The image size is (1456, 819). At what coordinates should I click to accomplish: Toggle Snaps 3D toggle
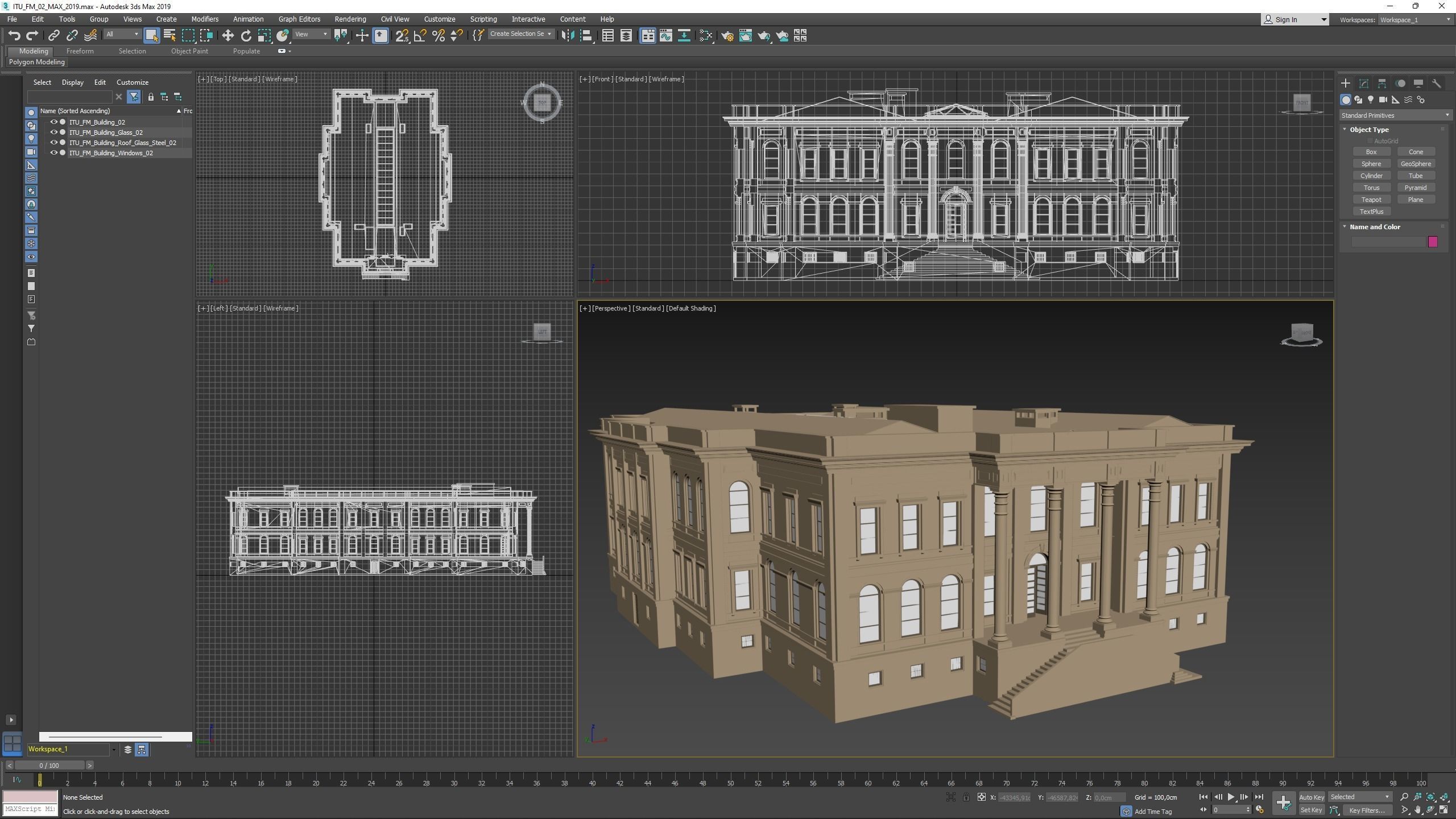[402, 36]
